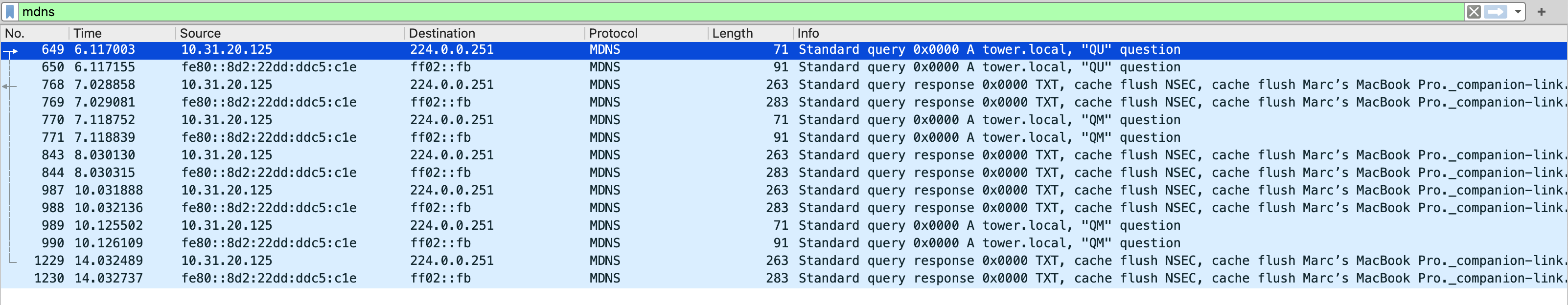Clear the display filter with the X button
The height and width of the screenshot is (305, 1568).
click(1474, 12)
